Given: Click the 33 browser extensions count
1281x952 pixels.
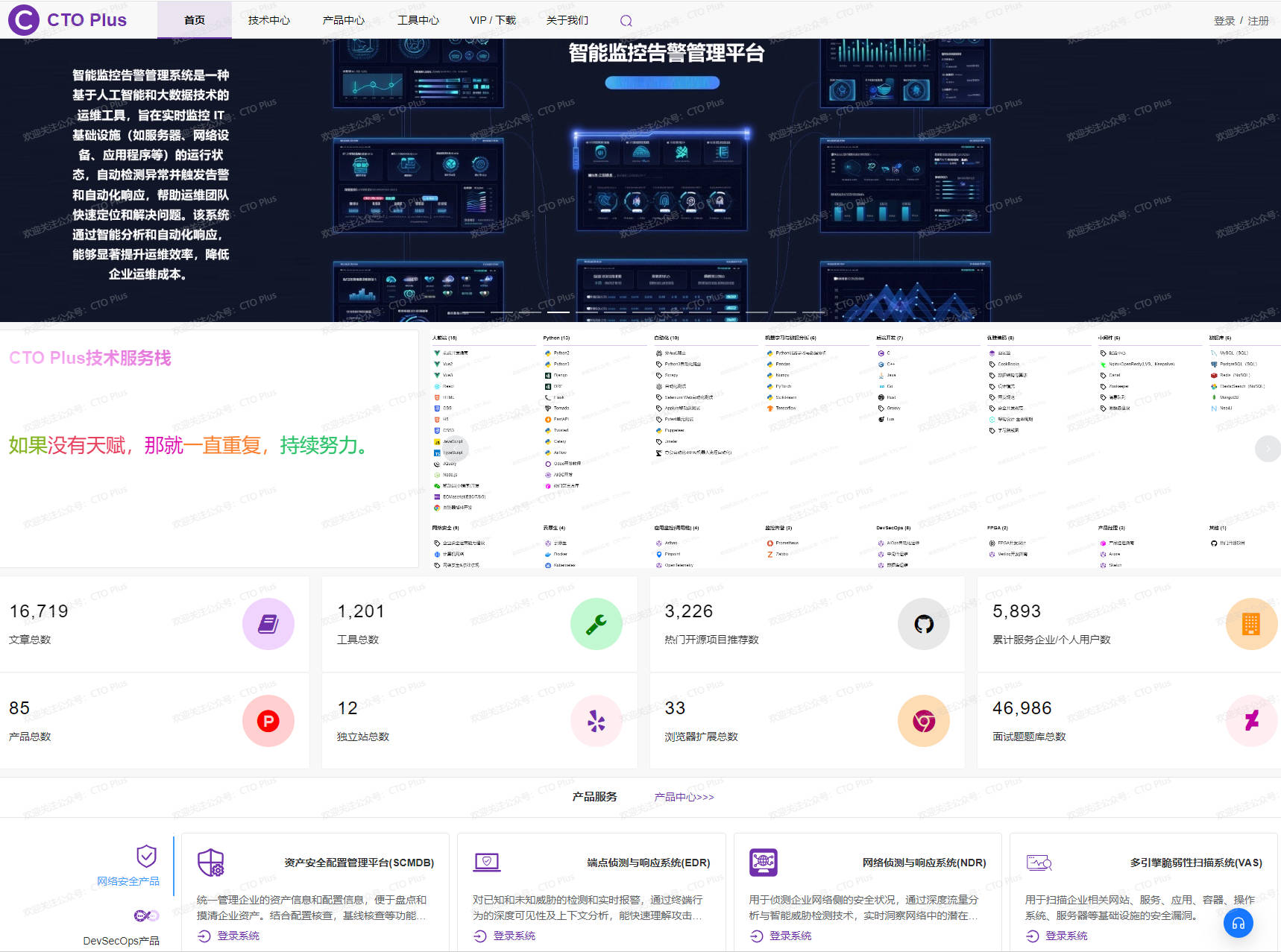Looking at the screenshot, I should tap(675, 708).
